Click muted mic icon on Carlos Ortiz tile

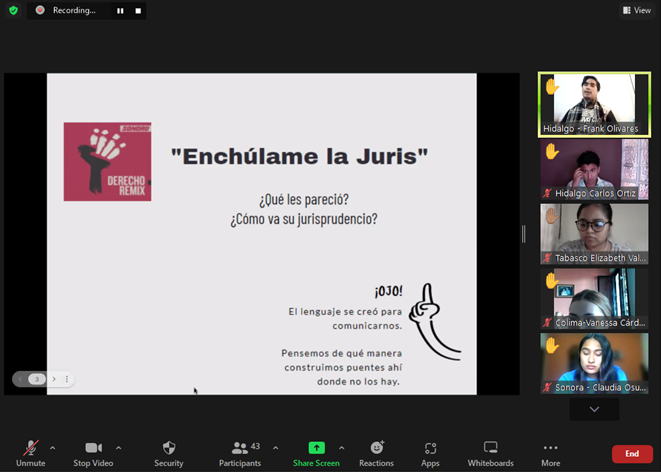click(547, 193)
